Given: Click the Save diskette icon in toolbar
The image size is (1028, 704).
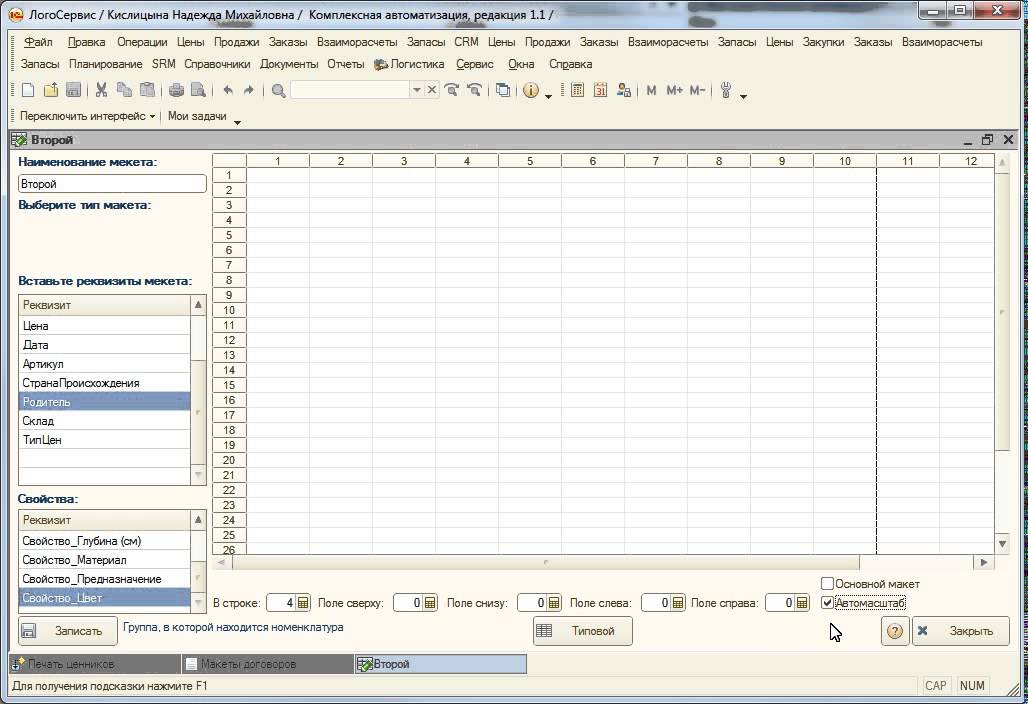Looking at the screenshot, I should (73, 90).
